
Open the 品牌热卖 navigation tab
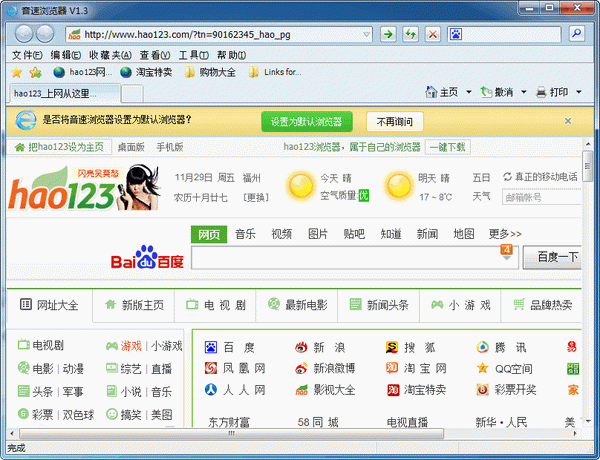tap(542, 305)
